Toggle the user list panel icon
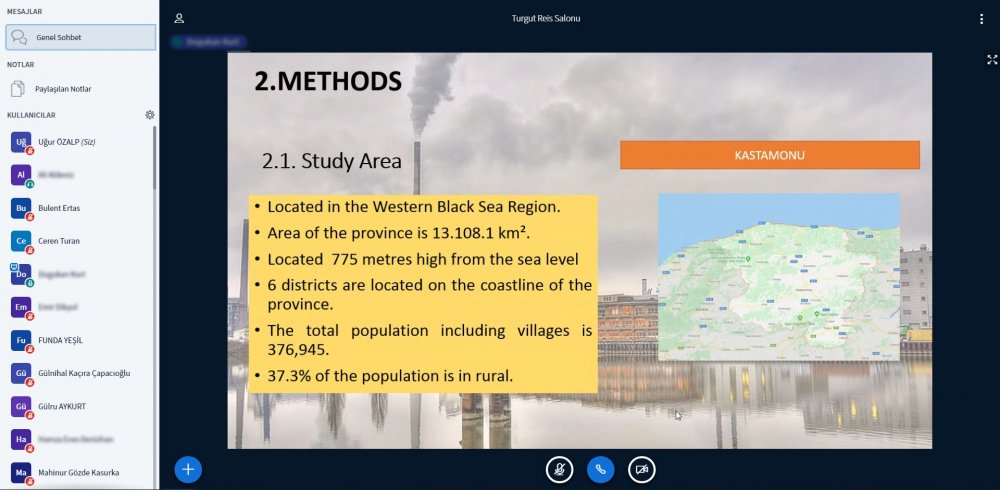 (x=179, y=18)
